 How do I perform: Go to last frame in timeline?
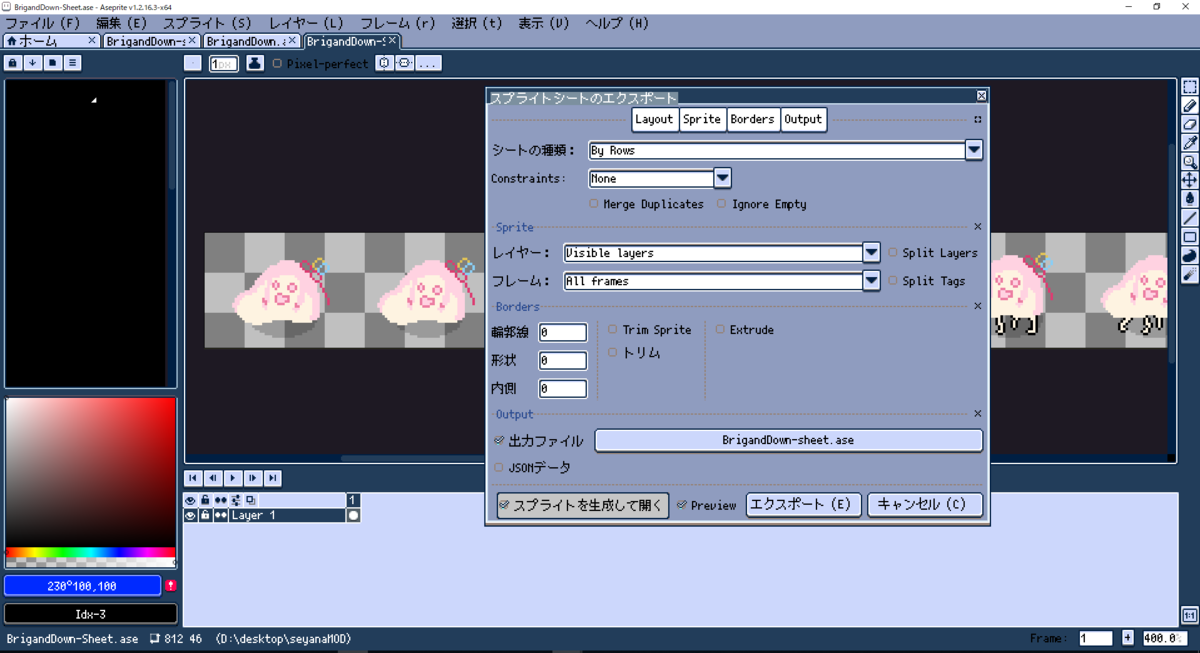tap(273, 478)
